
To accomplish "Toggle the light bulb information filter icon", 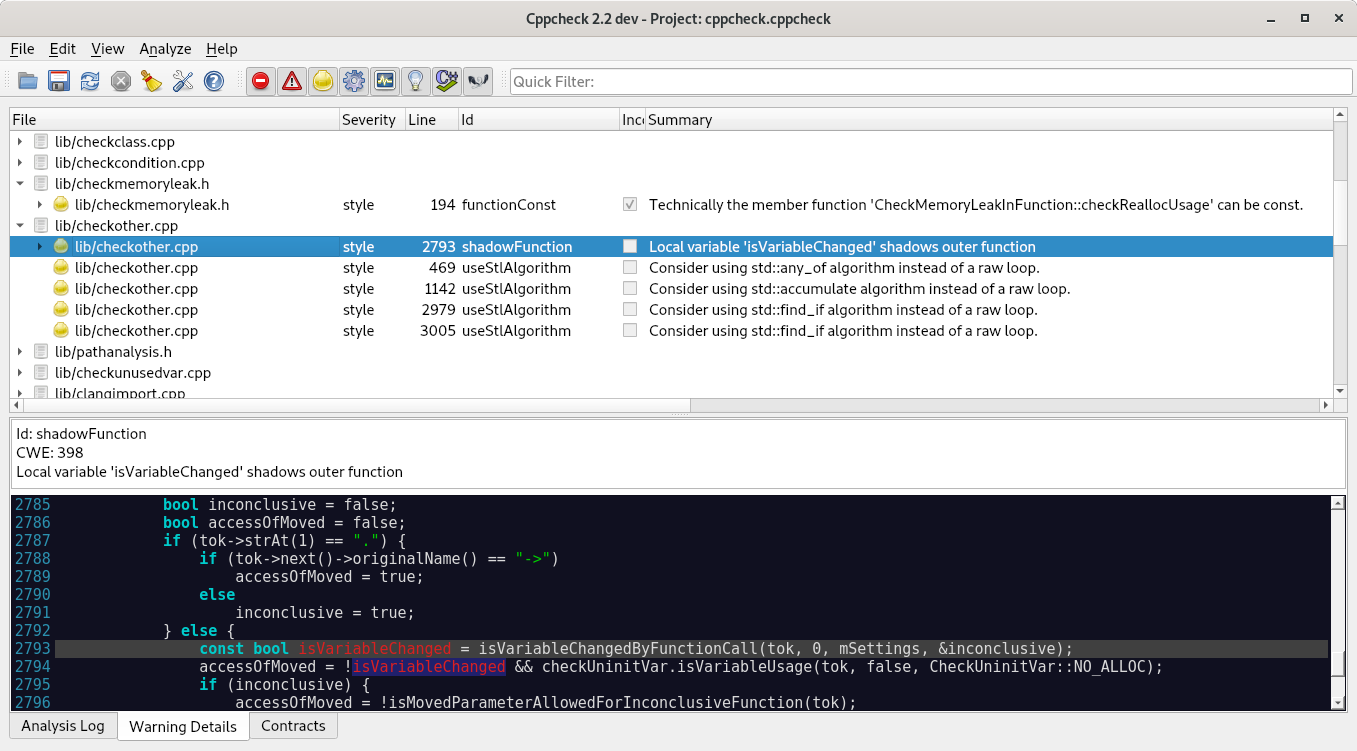I will click(416, 82).
